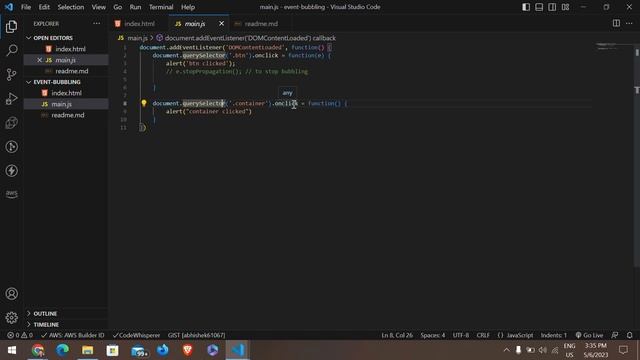Image resolution: width=640 pixels, height=360 pixels.
Task: Click the feedback icon in status bar
Action: pos(615,335)
